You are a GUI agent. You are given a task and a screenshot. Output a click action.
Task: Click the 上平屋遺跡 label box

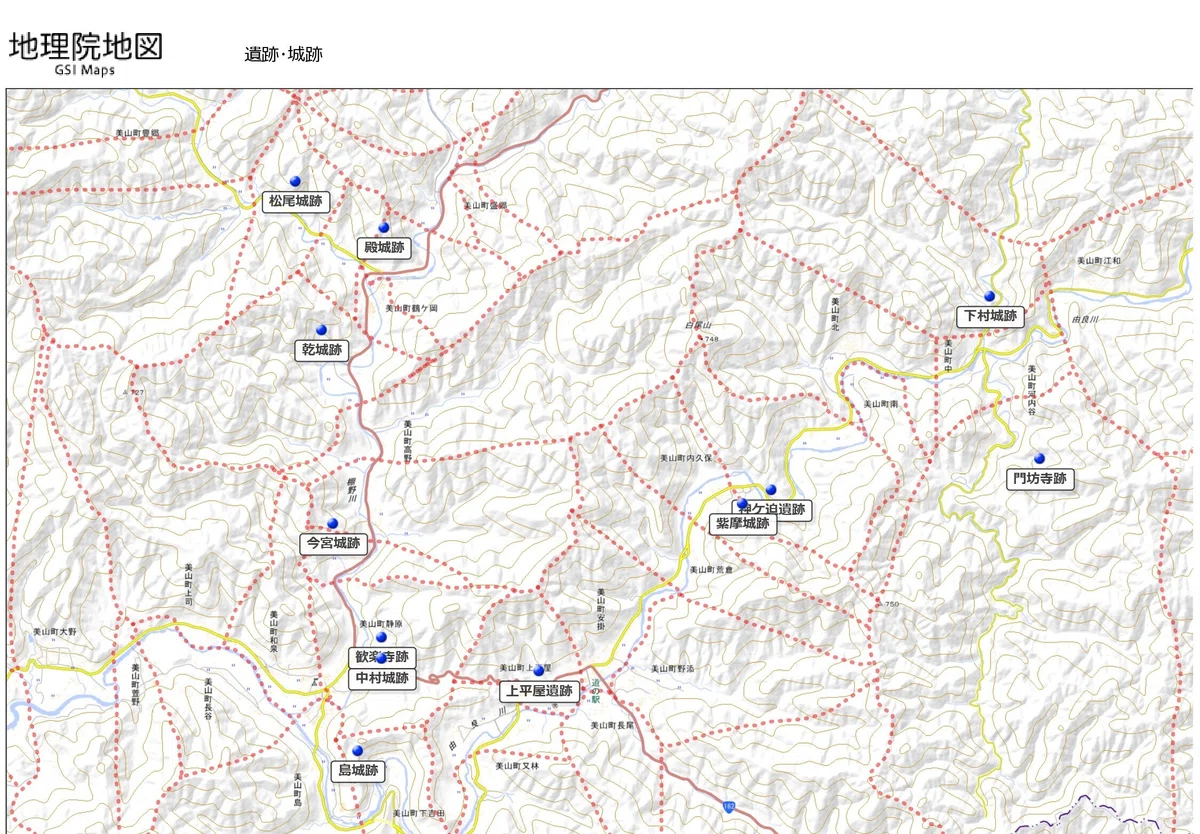(x=539, y=691)
